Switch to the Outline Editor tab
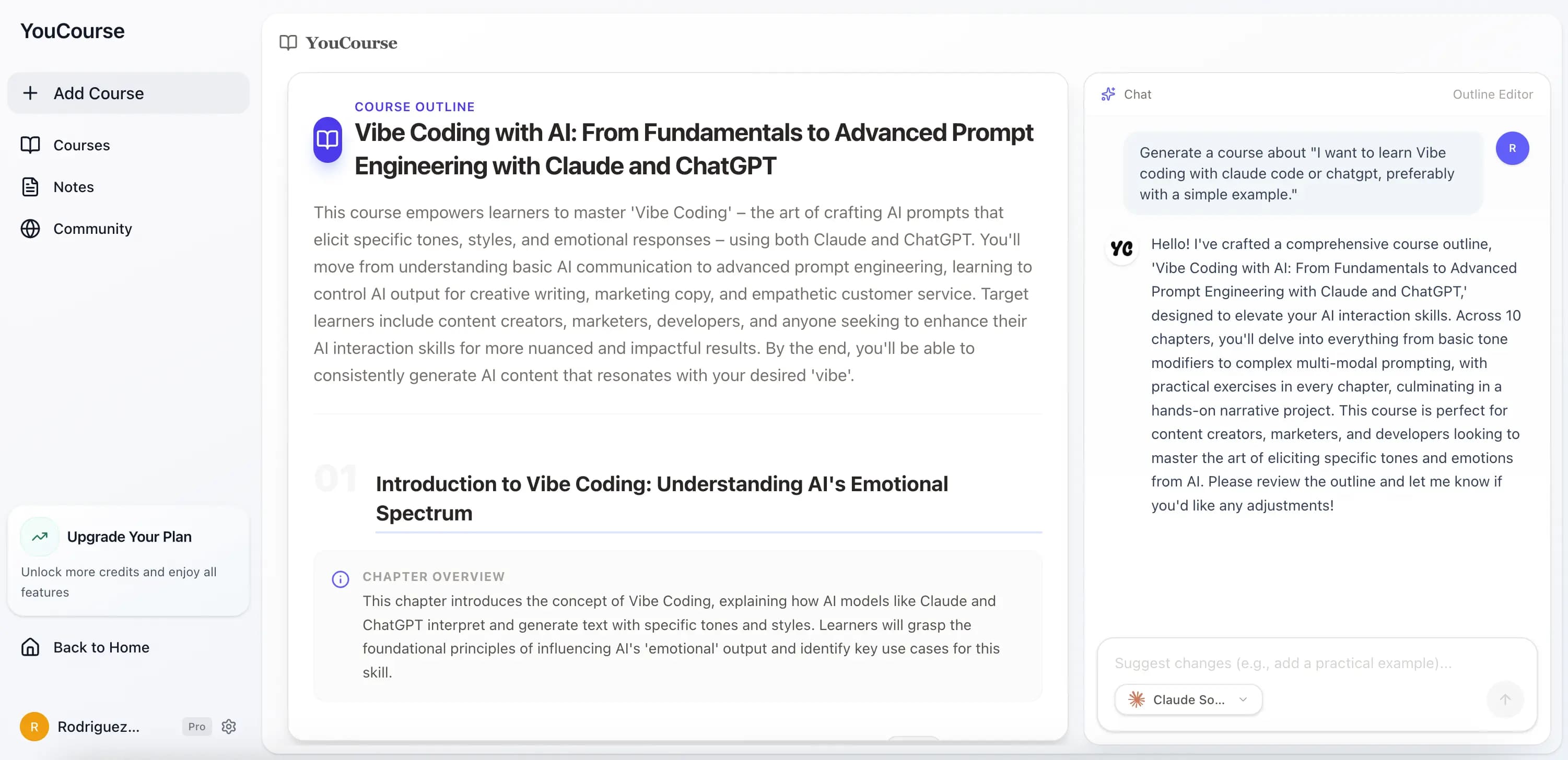The height and width of the screenshot is (760, 1568). [x=1492, y=94]
